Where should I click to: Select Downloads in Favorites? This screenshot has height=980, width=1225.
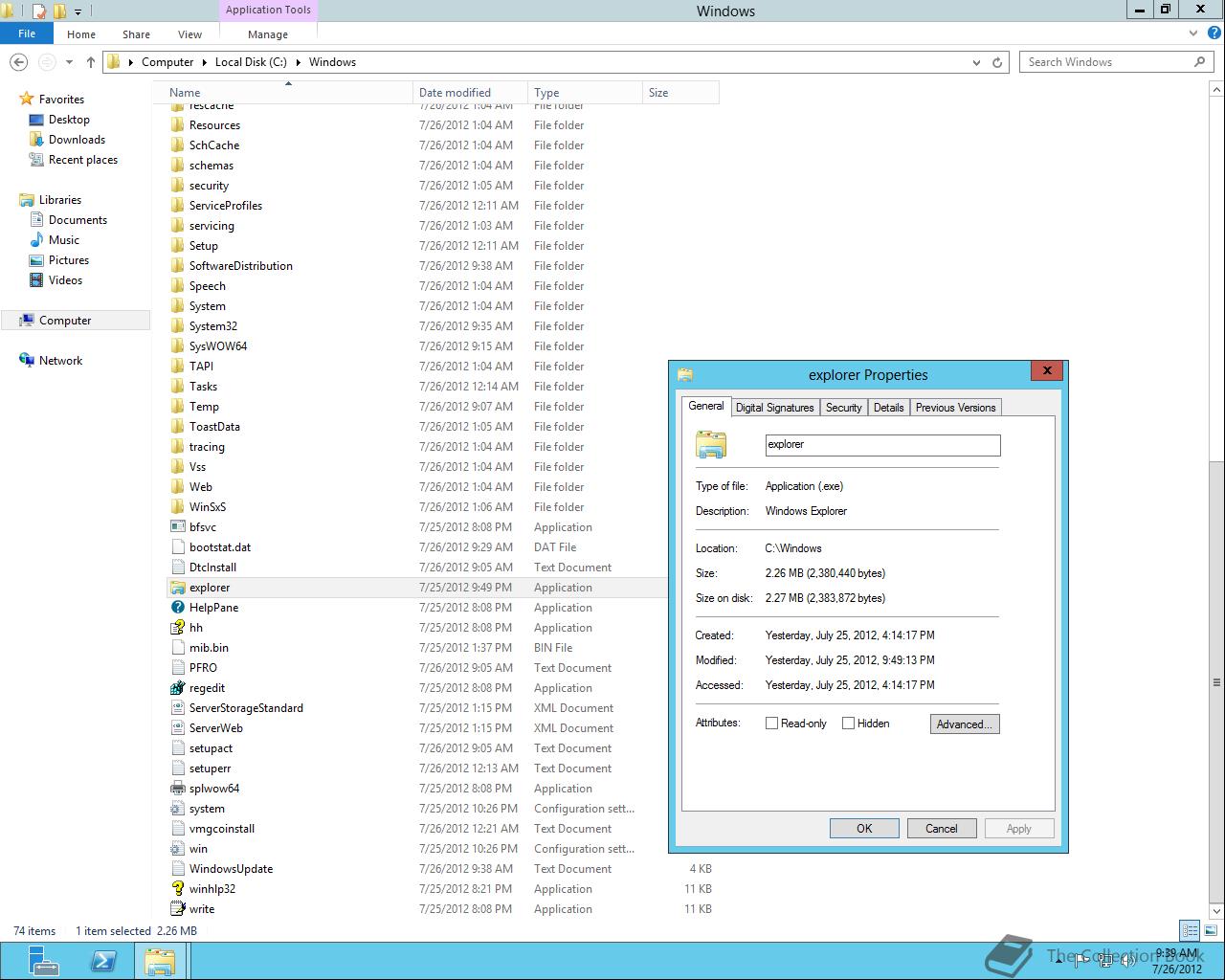[x=77, y=140]
